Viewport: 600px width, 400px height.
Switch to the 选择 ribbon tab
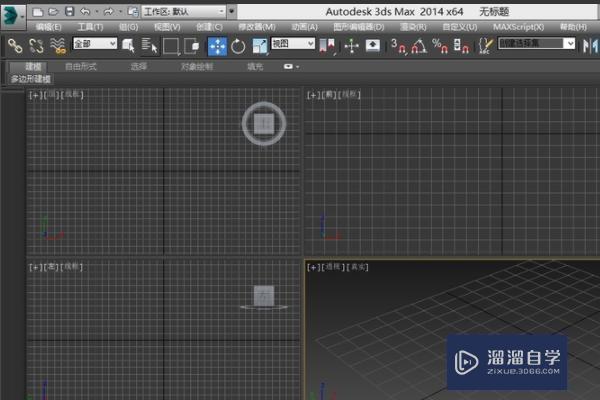pos(139,67)
